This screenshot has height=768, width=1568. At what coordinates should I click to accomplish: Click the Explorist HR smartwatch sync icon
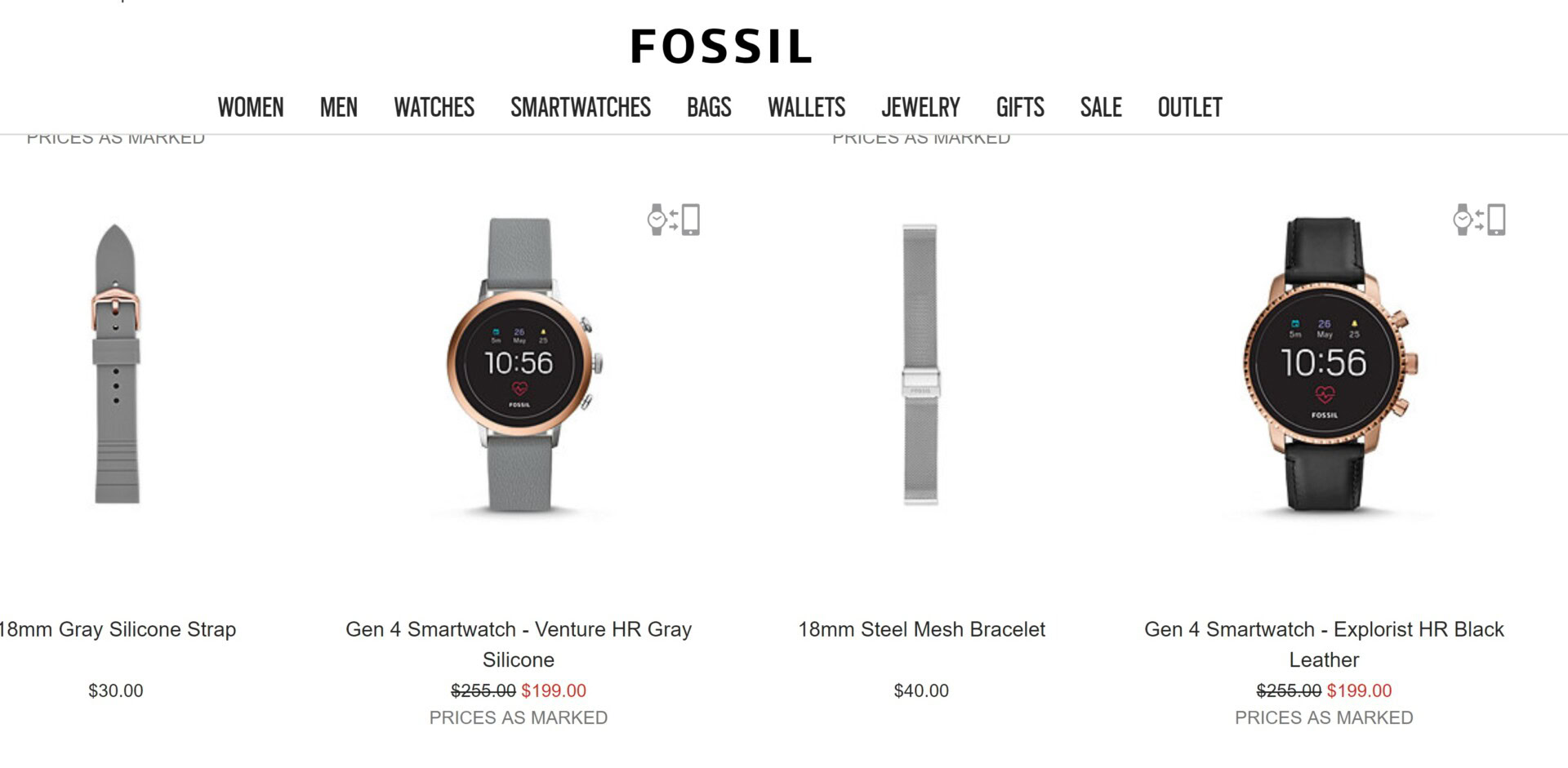coord(1479,220)
